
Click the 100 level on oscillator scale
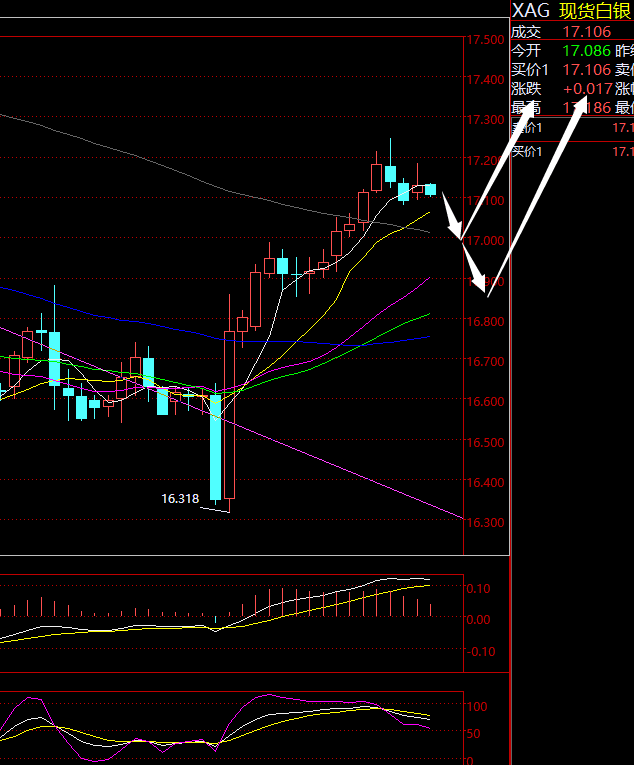[x=477, y=706]
